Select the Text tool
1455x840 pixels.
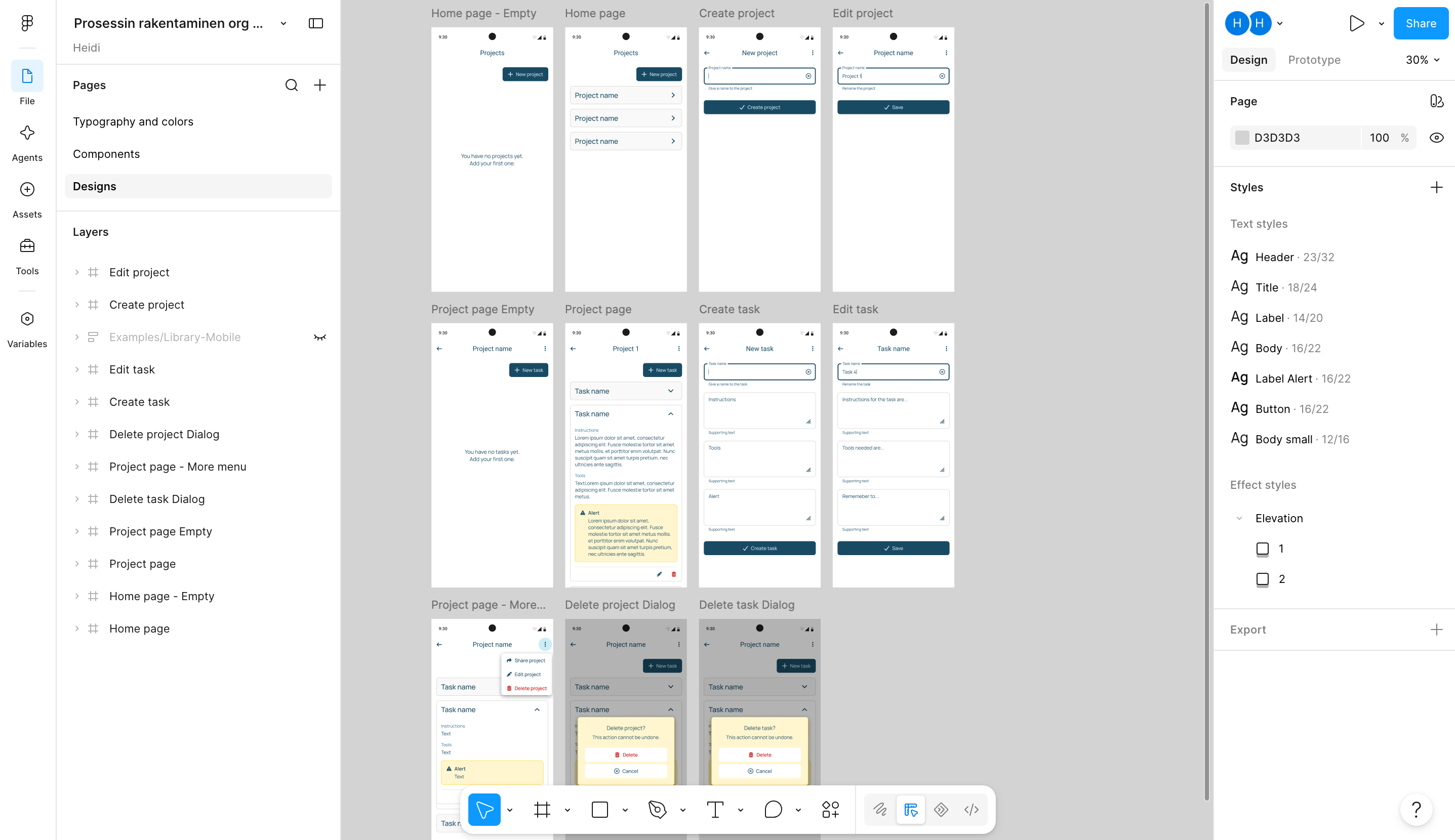coord(715,810)
